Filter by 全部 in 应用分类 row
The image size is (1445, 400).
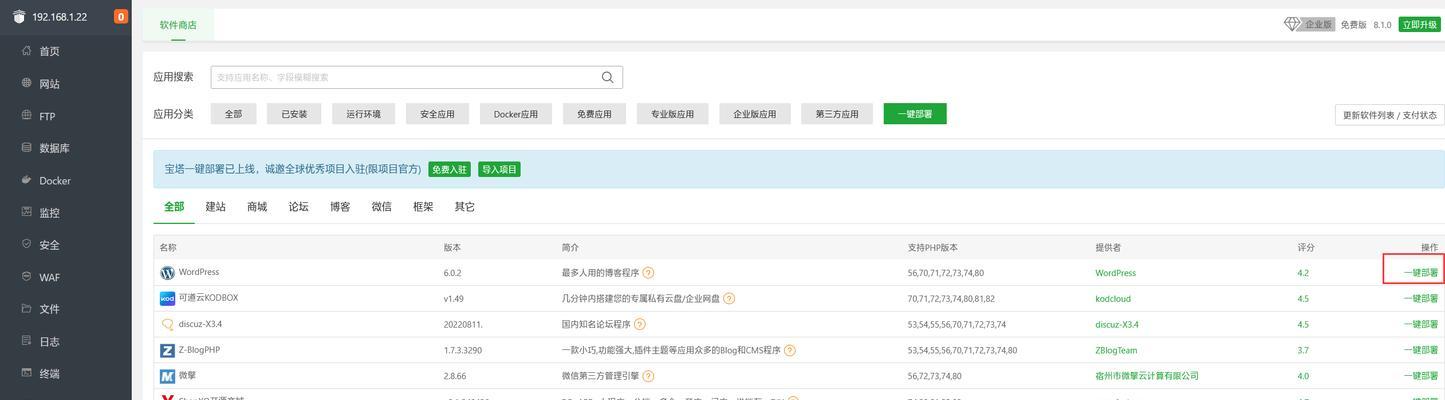(x=233, y=114)
